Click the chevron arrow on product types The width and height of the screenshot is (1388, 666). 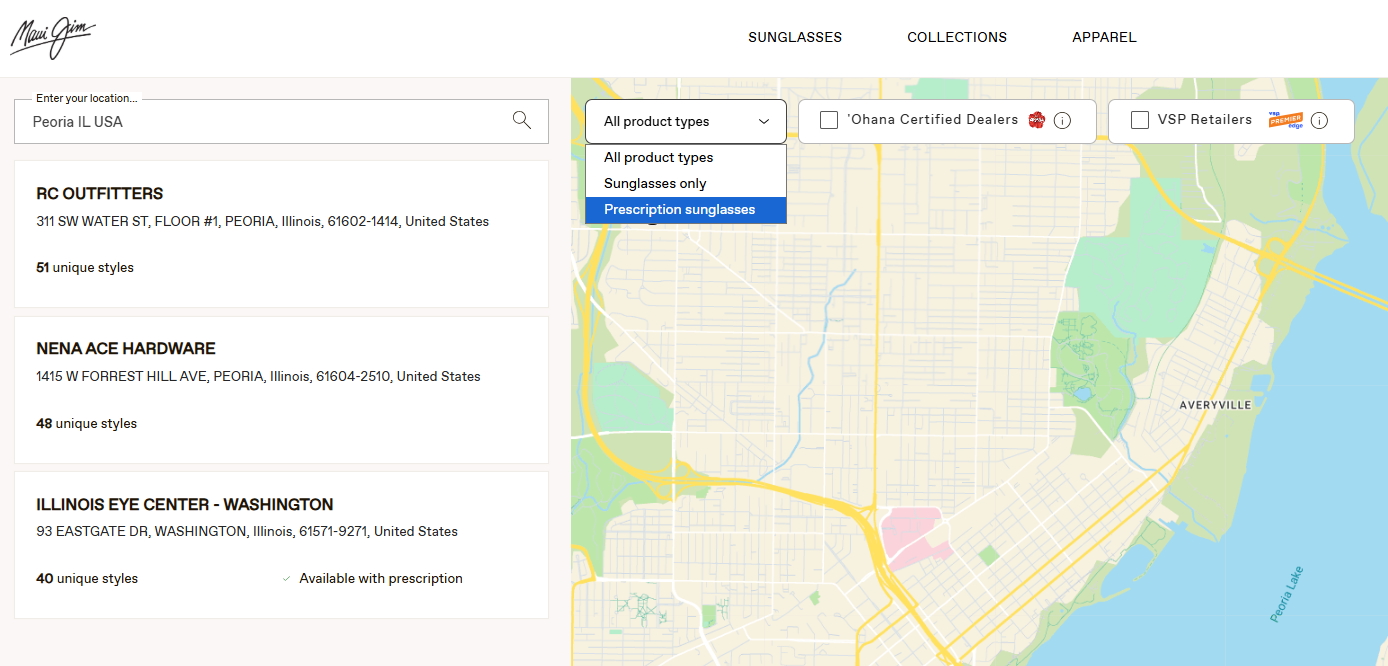coord(764,122)
